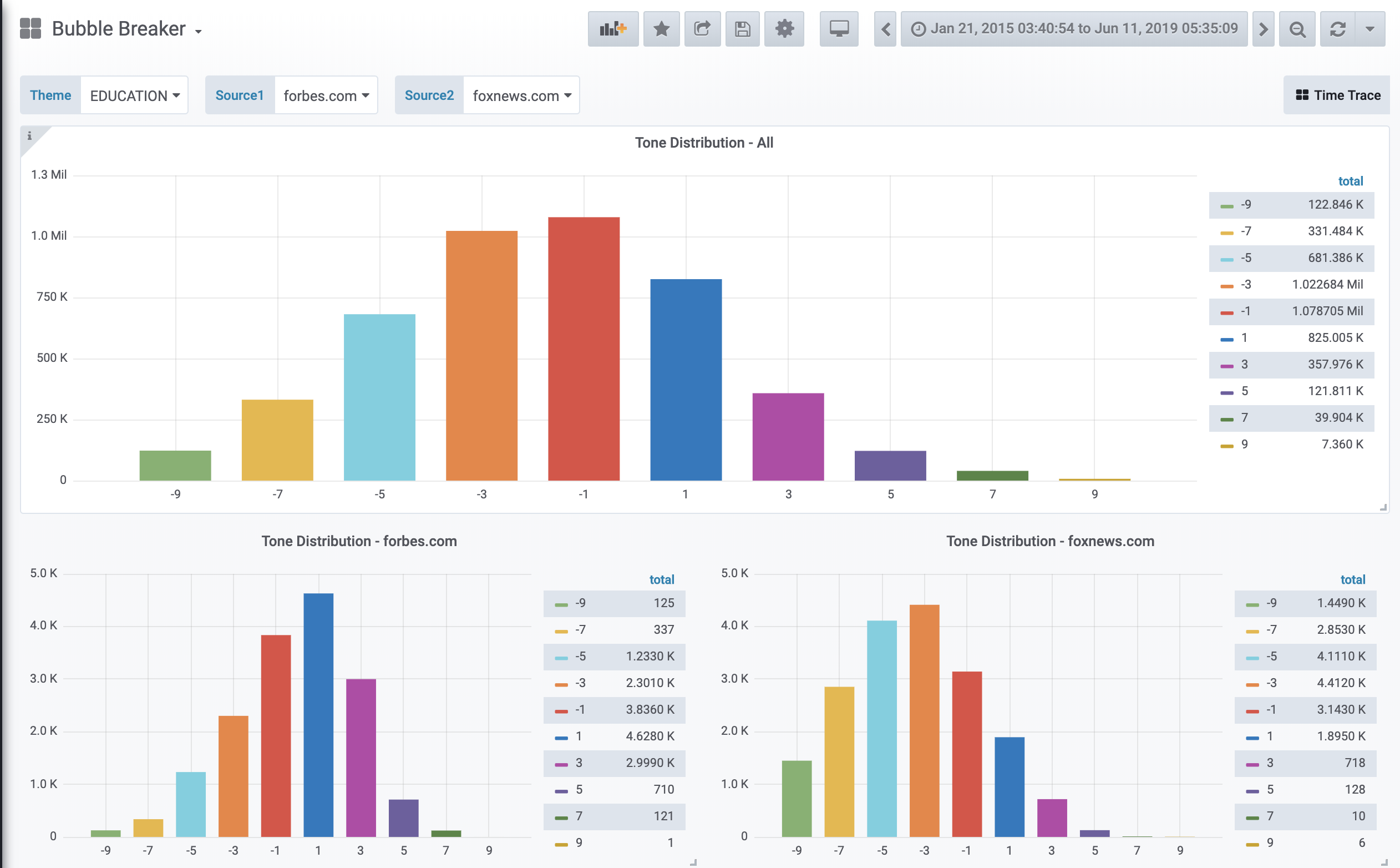Open the Theme EDUCATION dropdown
This screenshot has width=1400, height=868.
click(x=134, y=95)
